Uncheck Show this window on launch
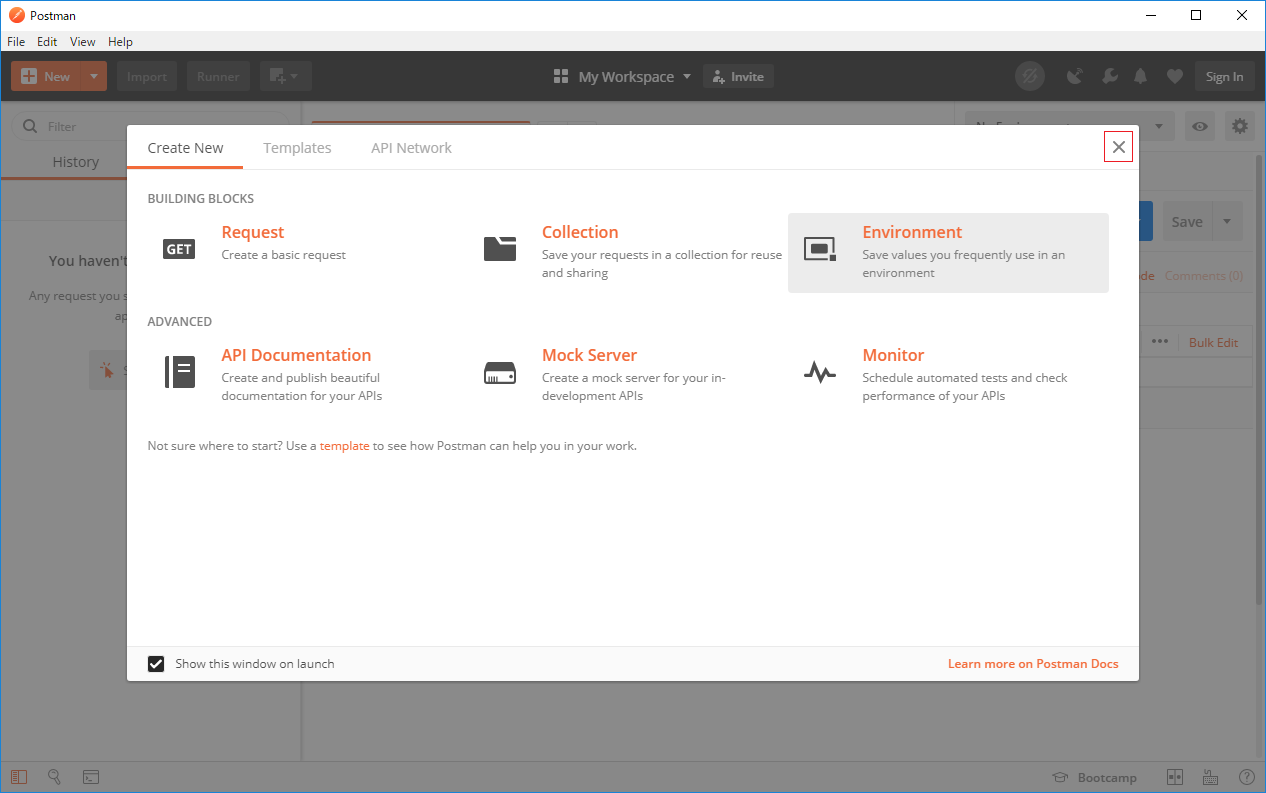This screenshot has height=793, width=1266. pyautogui.click(x=156, y=664)
